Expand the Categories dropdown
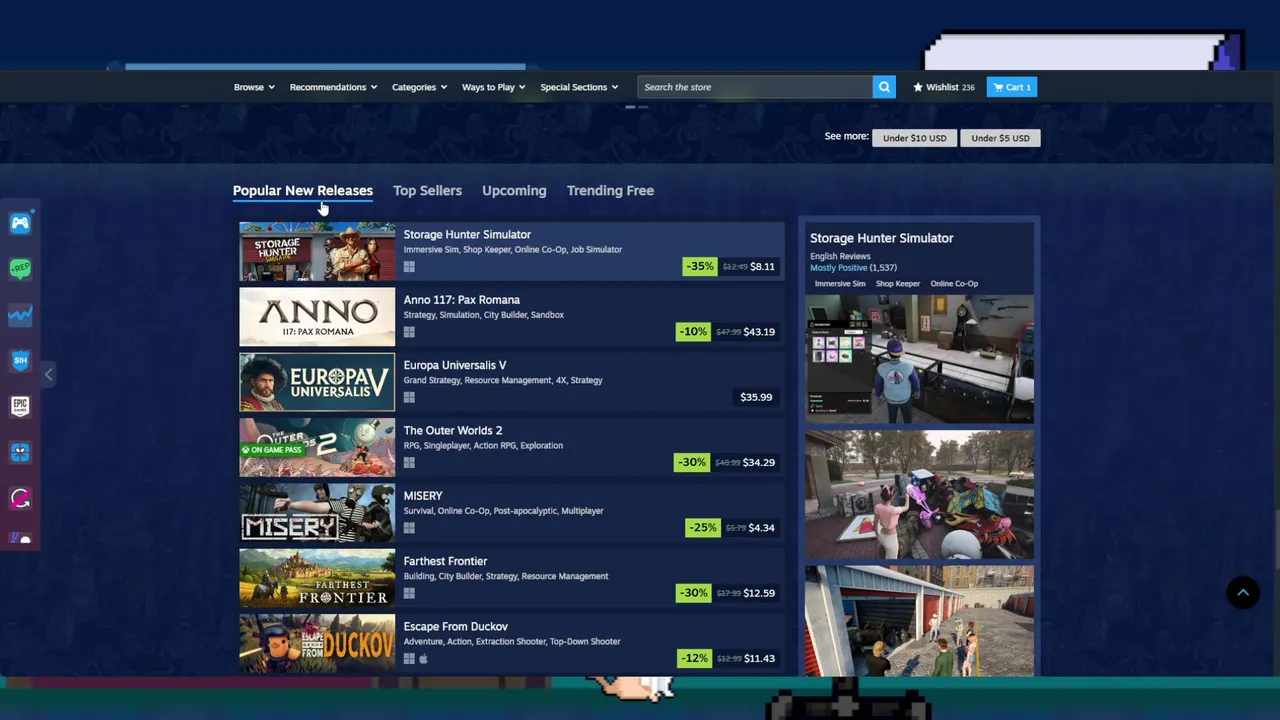This screenshot has height=720, width=1280. [419, 87]
